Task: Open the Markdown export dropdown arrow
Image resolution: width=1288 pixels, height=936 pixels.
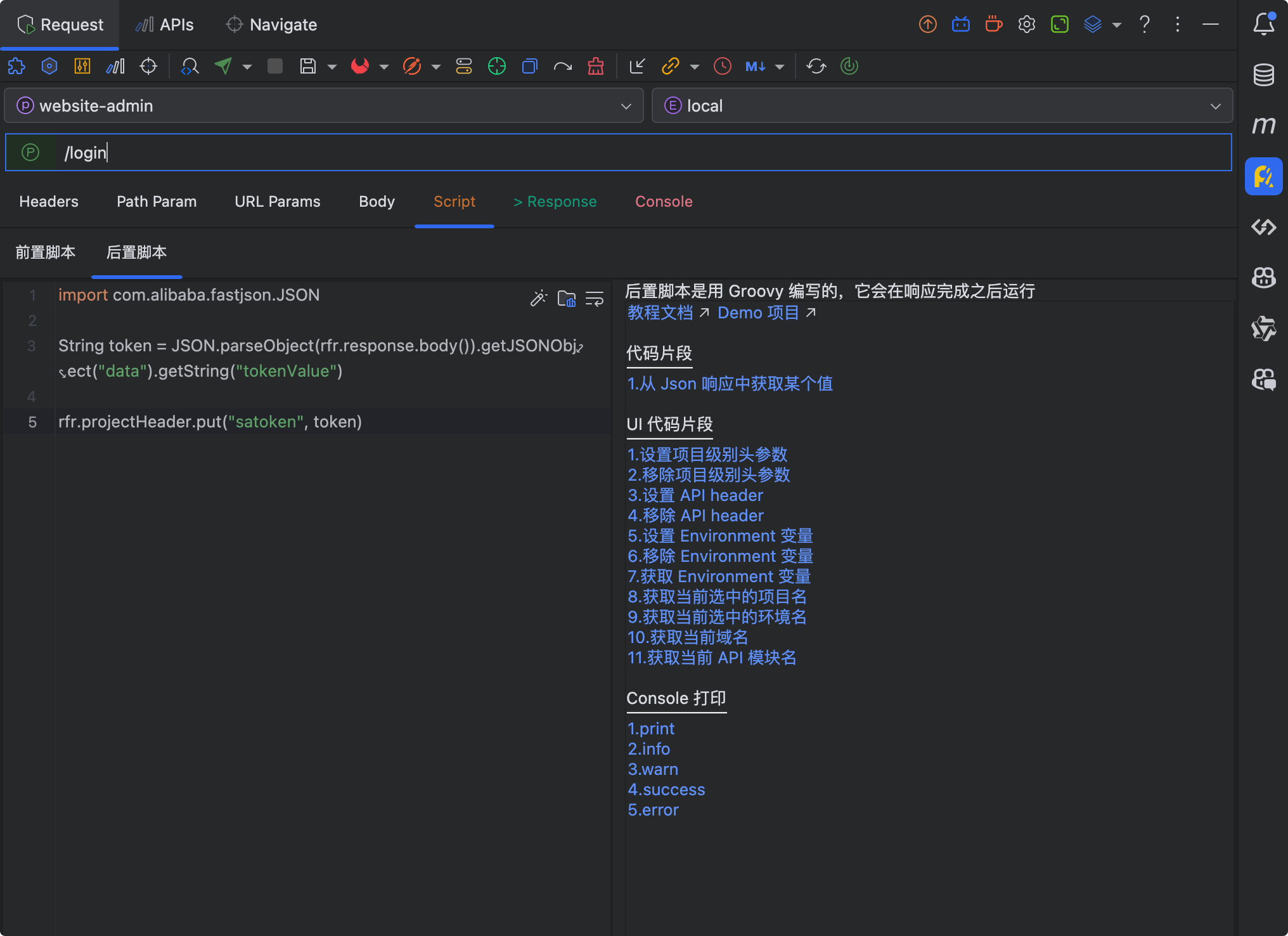Action: [780, 67]
